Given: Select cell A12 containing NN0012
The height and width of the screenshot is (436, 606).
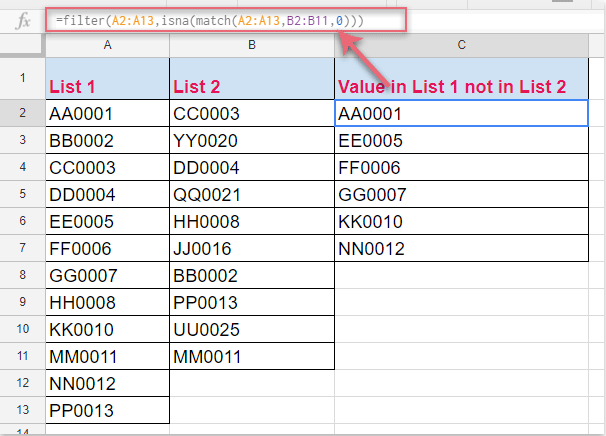Looking at the screenshot, I should (107, 383).
